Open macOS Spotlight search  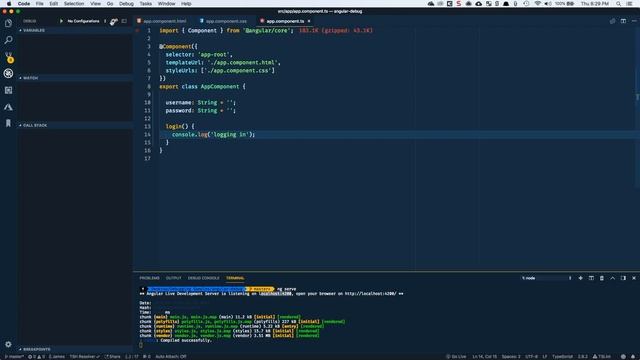click(x=618, y=4)
